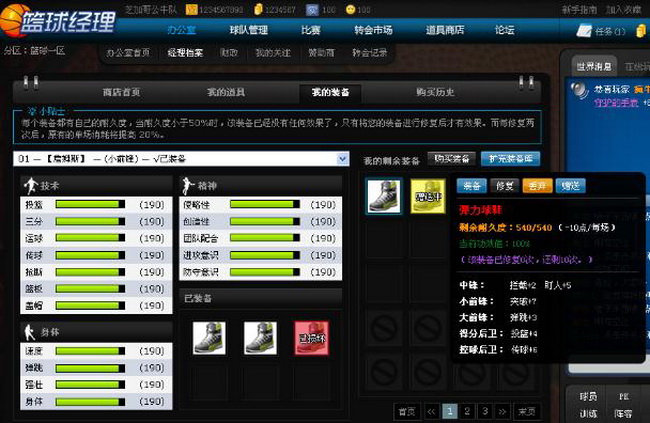Click the second equipped sneaker icon
The image size is (650, 423).
(x=260, y=337)
